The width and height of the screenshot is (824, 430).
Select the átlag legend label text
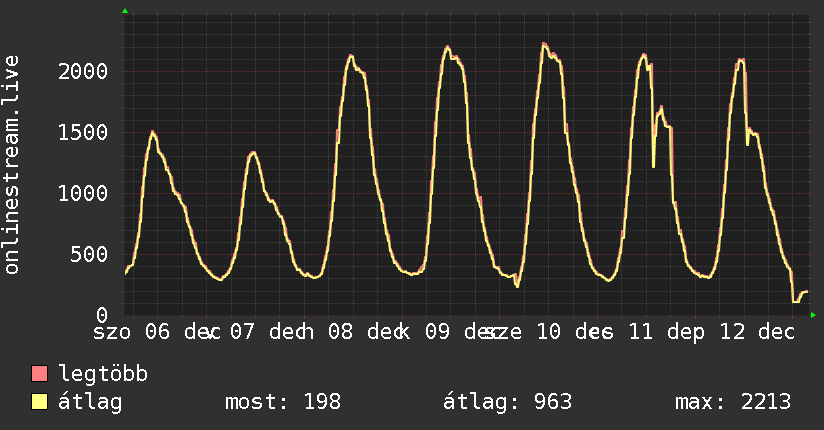pyautogui.click(x=90, y=402)
